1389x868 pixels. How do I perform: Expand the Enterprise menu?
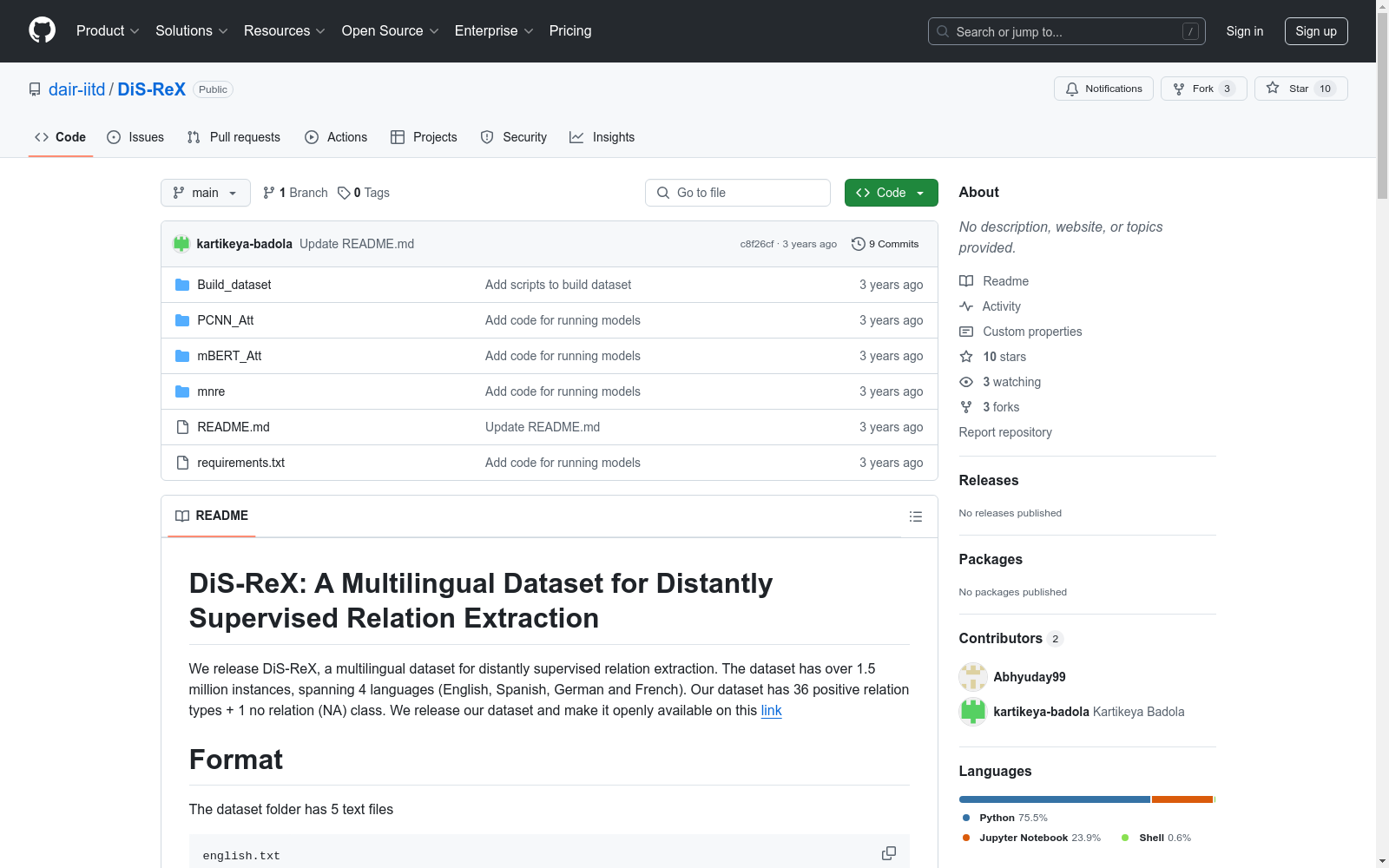pos(494,30)
